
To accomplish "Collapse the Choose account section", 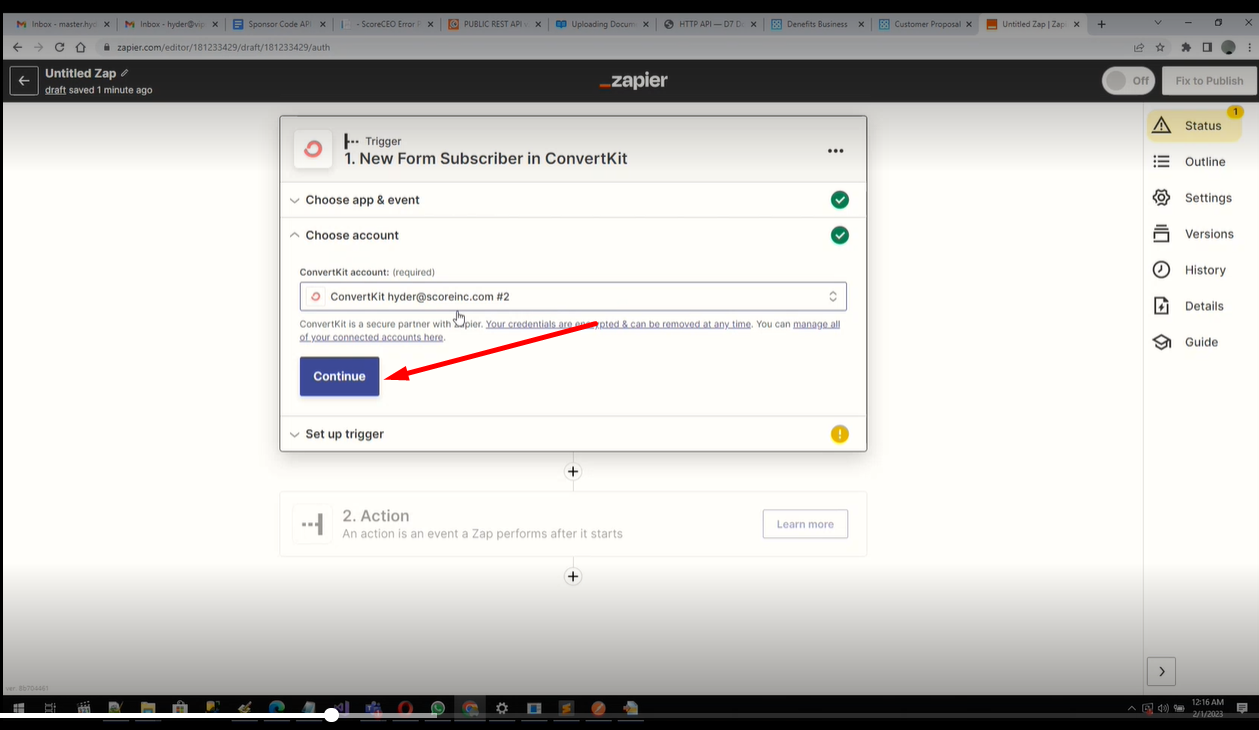I will 573,235.
